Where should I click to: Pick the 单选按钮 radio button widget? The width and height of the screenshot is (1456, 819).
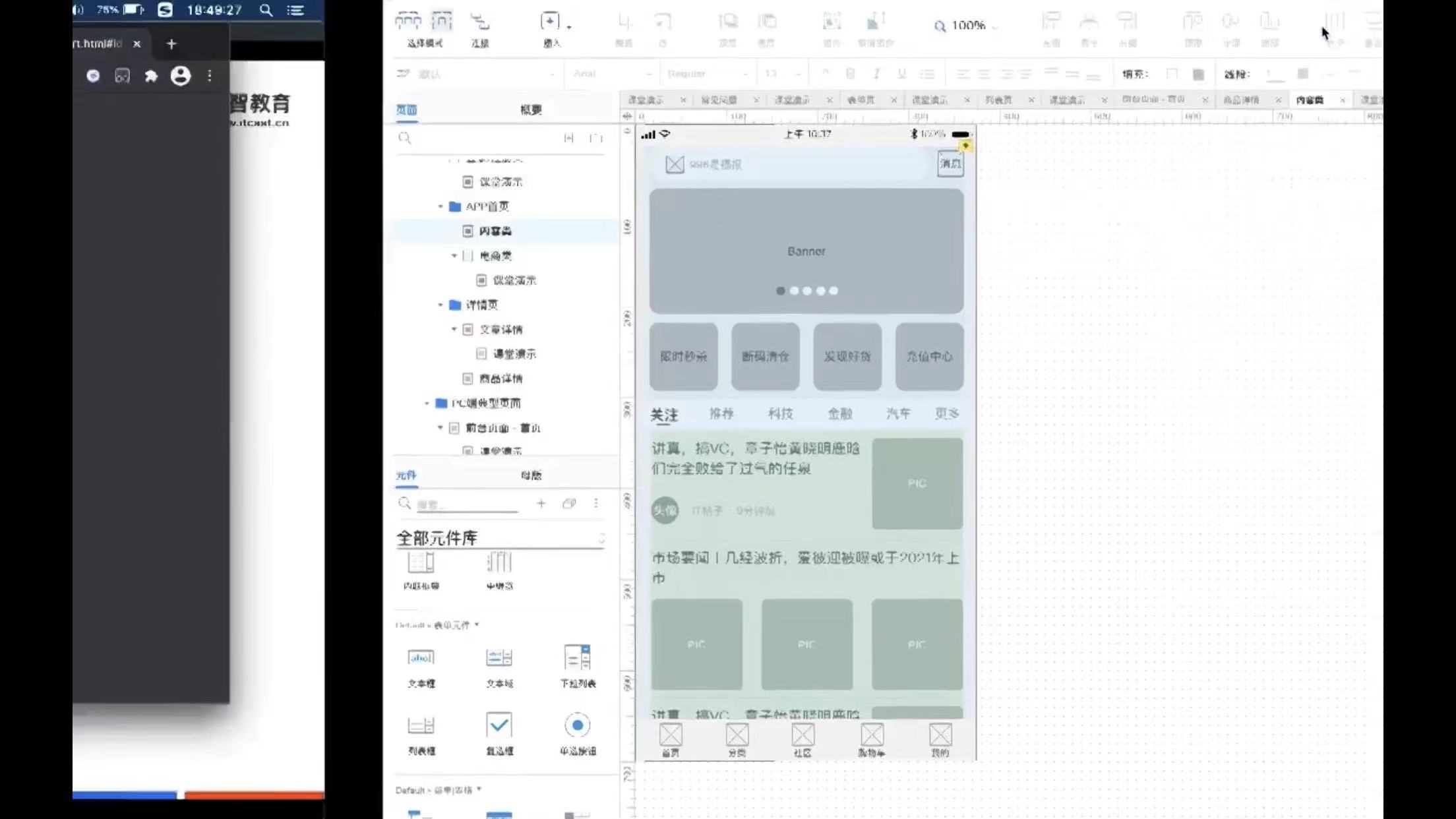pos(578,725)
